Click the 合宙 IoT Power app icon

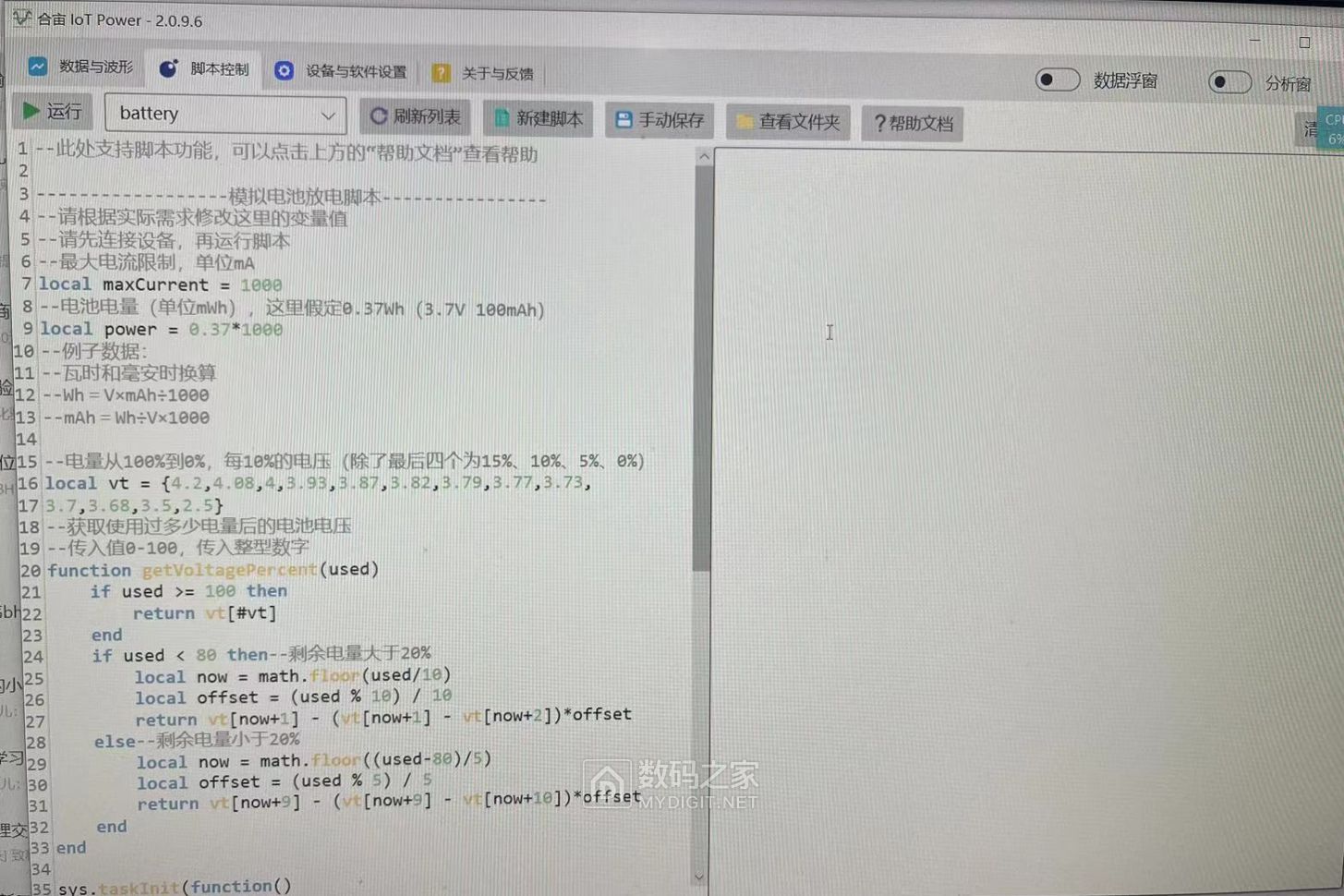pyautogui.click(x=20, y=18)
